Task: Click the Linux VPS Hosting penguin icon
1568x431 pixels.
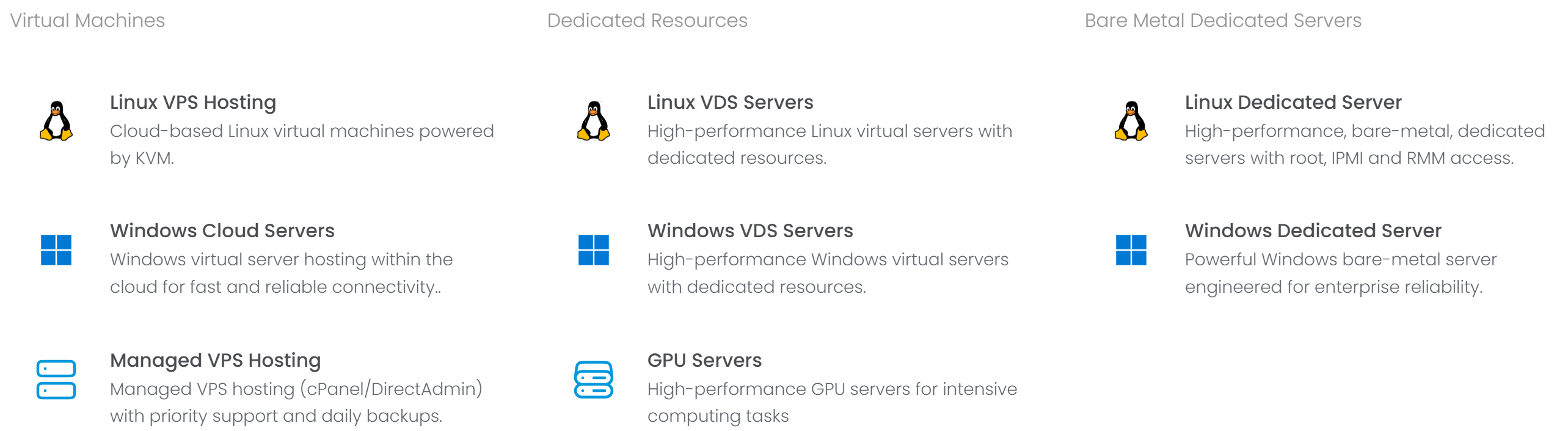Action: 56,121
